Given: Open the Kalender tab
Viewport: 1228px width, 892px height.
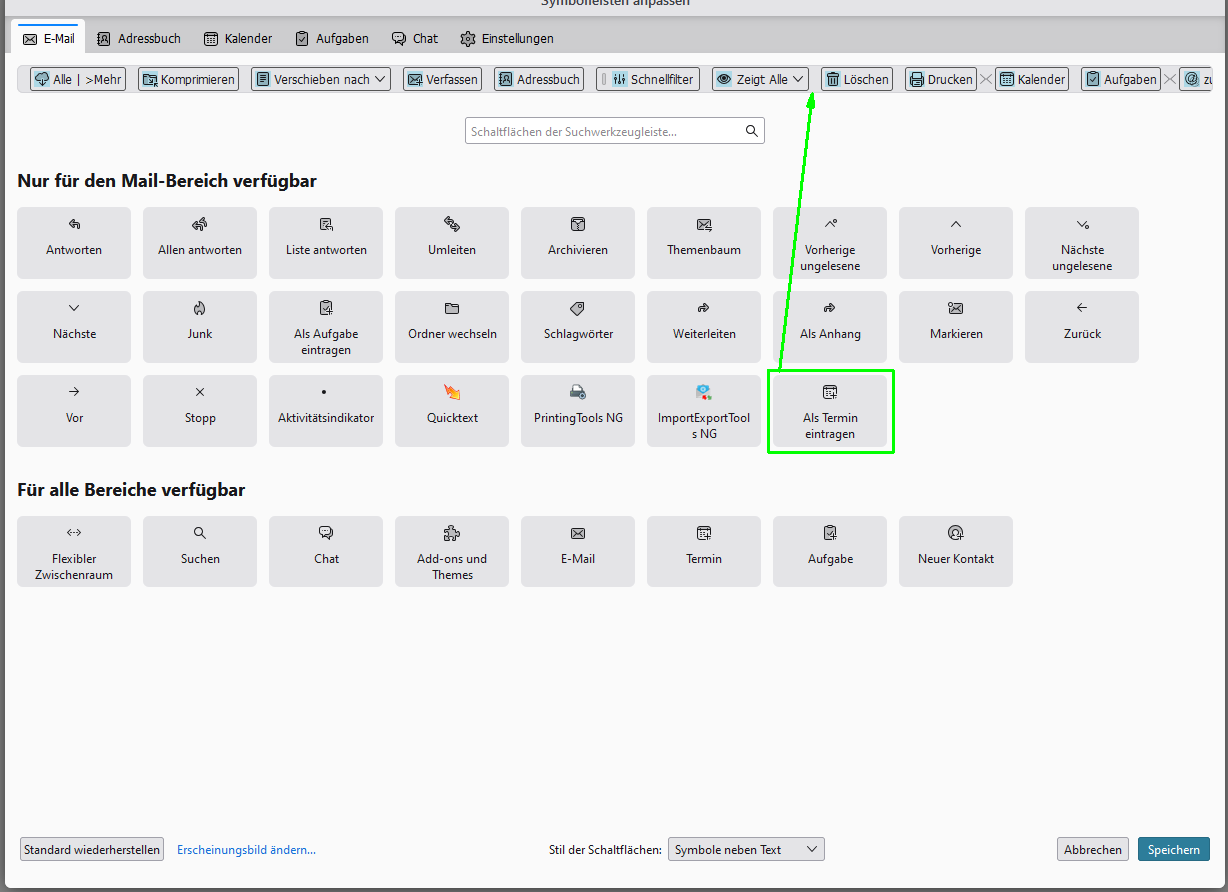Looking at the screenshot, I should click(x=238, y=38).
